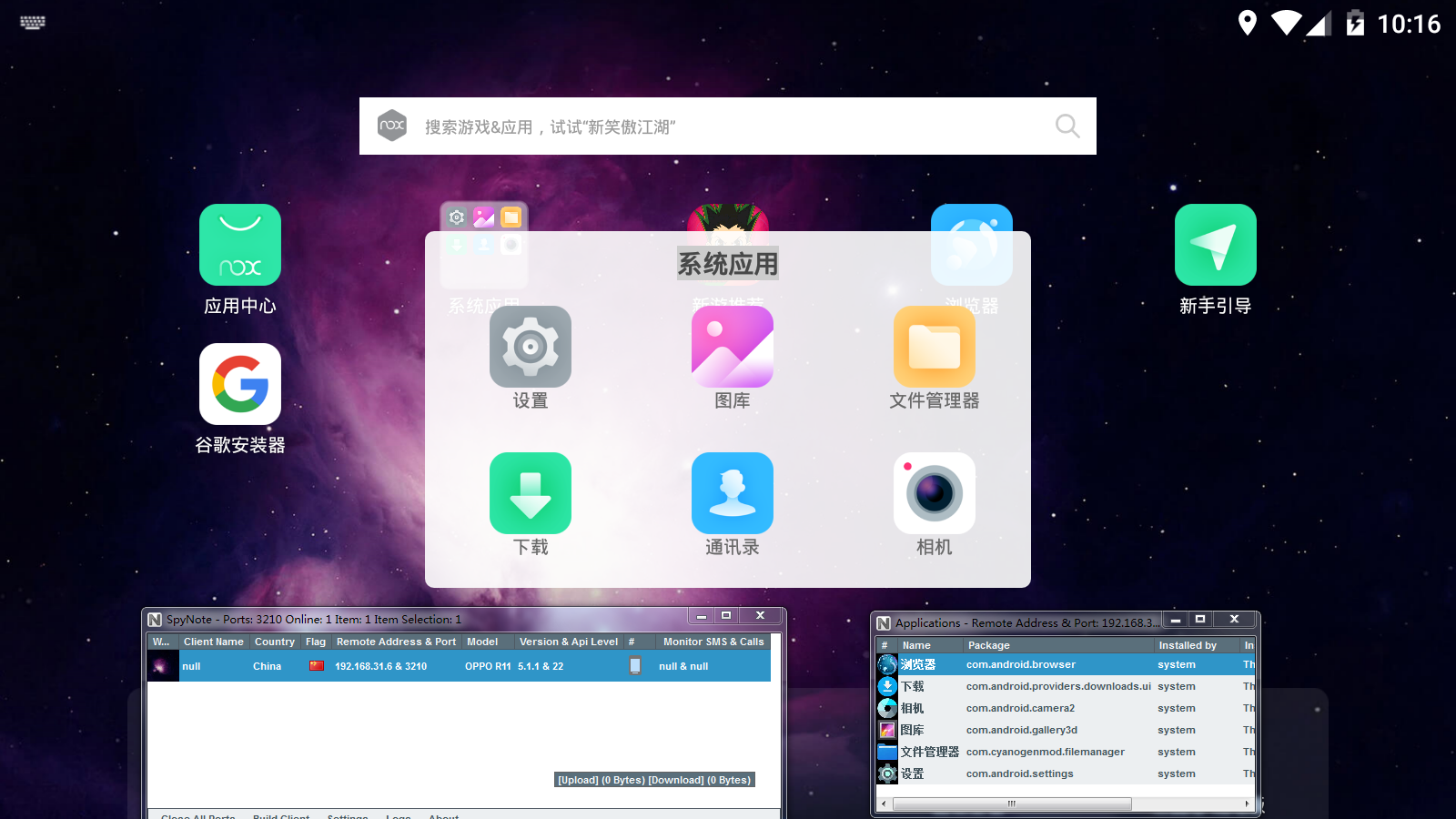Open the green 下载 downloads app

tap(531, 493)
